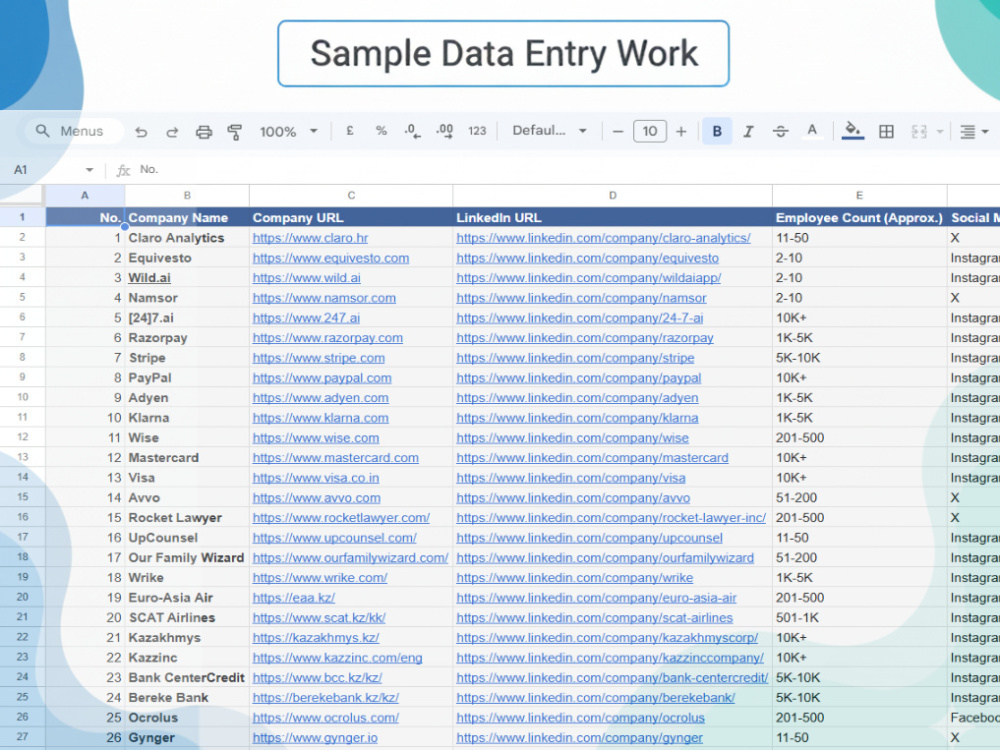Open the LinkedIn company/klarna link
Screen dimensions: 1000x750
point(577,418)
